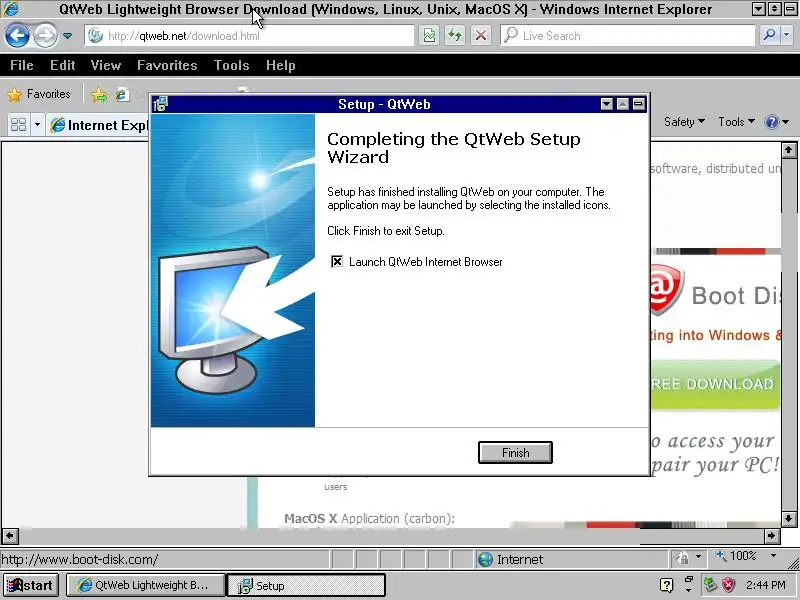Open recent pages dropdown beside Forward button

pyautogui.click(x=67, y=36)
